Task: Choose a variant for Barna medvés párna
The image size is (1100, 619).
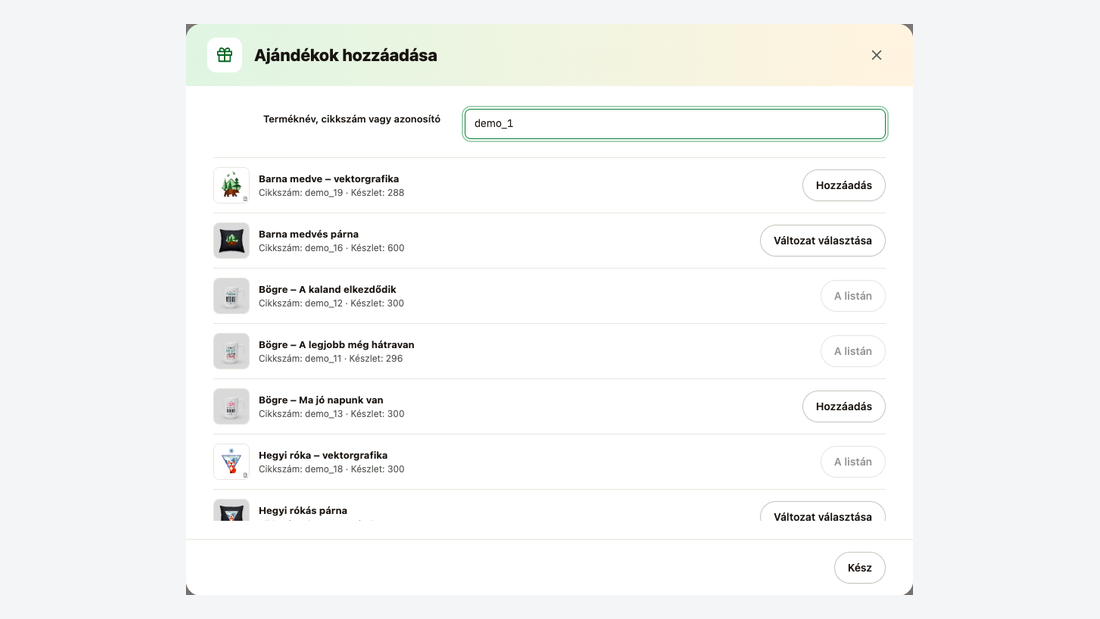Action: point(822,241)
